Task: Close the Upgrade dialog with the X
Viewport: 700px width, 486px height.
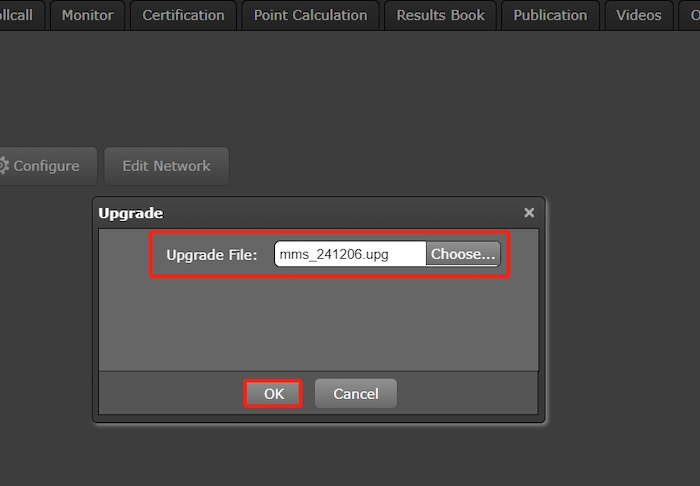Action: coord(529,213)
